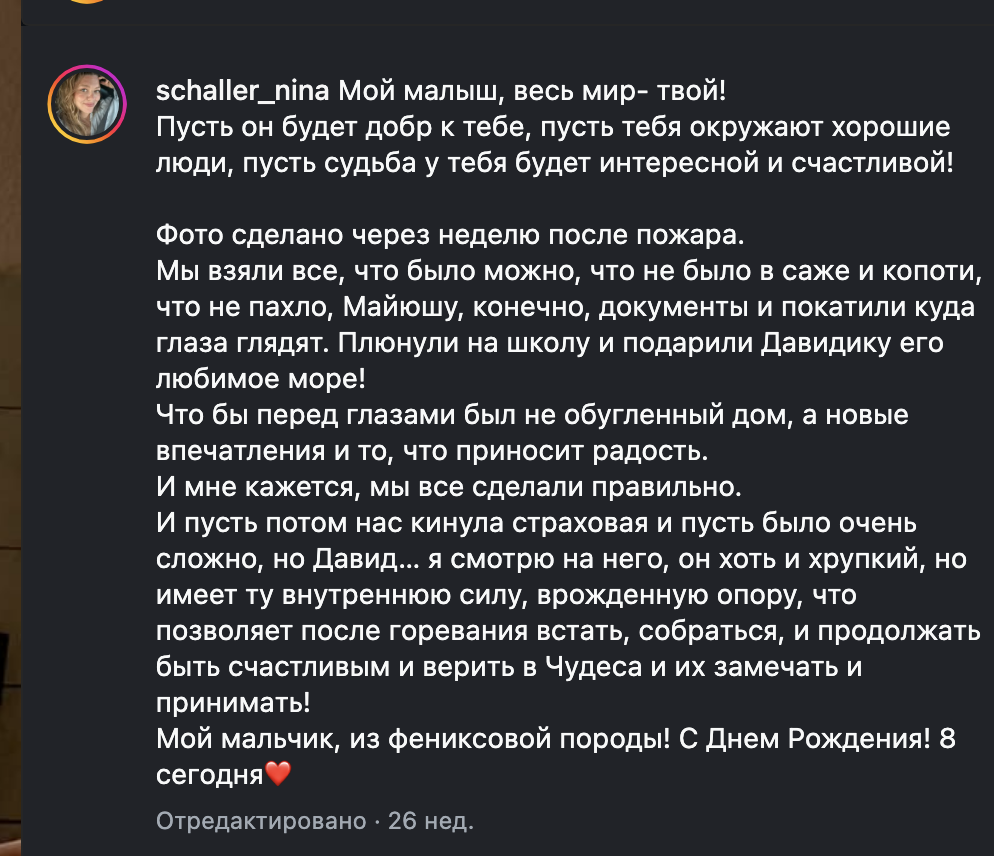Click the word 'Майюшу' in the caption
This screenshot has height=856, width=994.
click(400, 308)
